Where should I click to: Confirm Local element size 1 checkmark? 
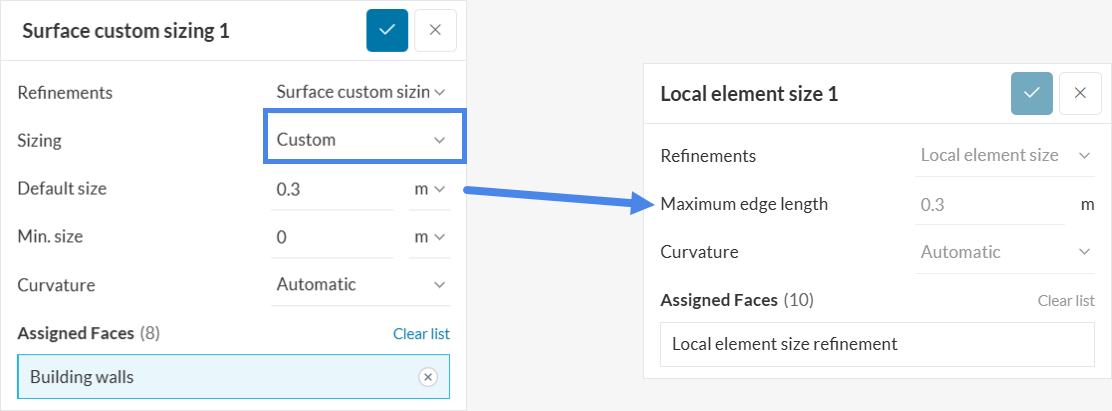click(1031, 93)
